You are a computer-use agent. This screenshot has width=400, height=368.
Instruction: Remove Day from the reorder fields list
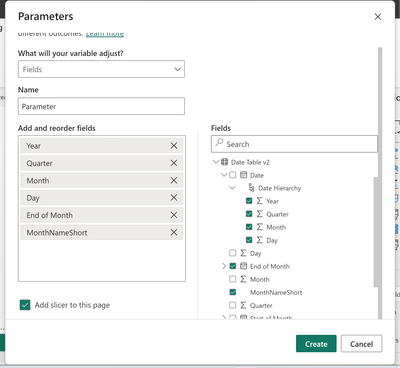174,198
